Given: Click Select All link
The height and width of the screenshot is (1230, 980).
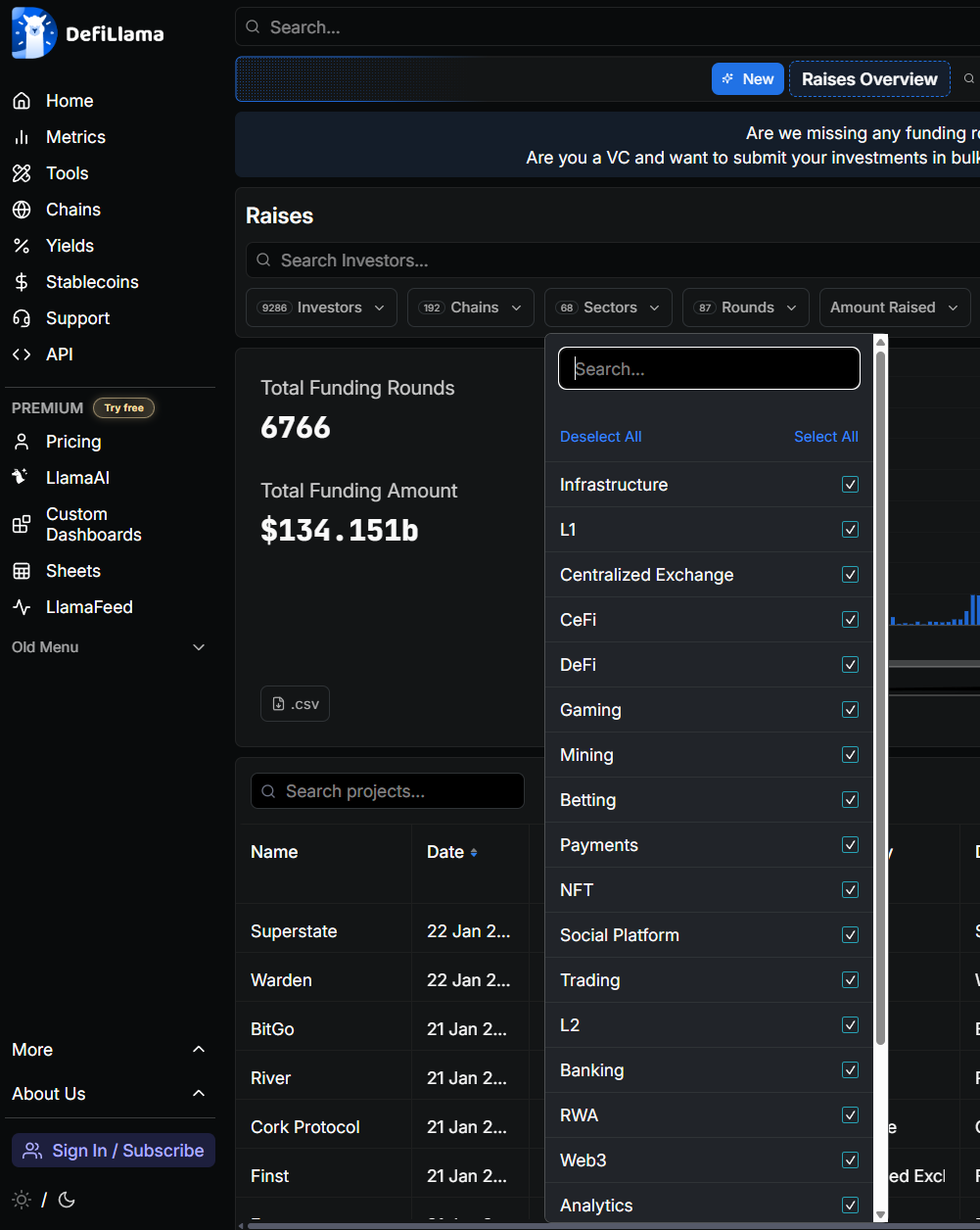Looking at the screenshot, I should pos(826,437).
